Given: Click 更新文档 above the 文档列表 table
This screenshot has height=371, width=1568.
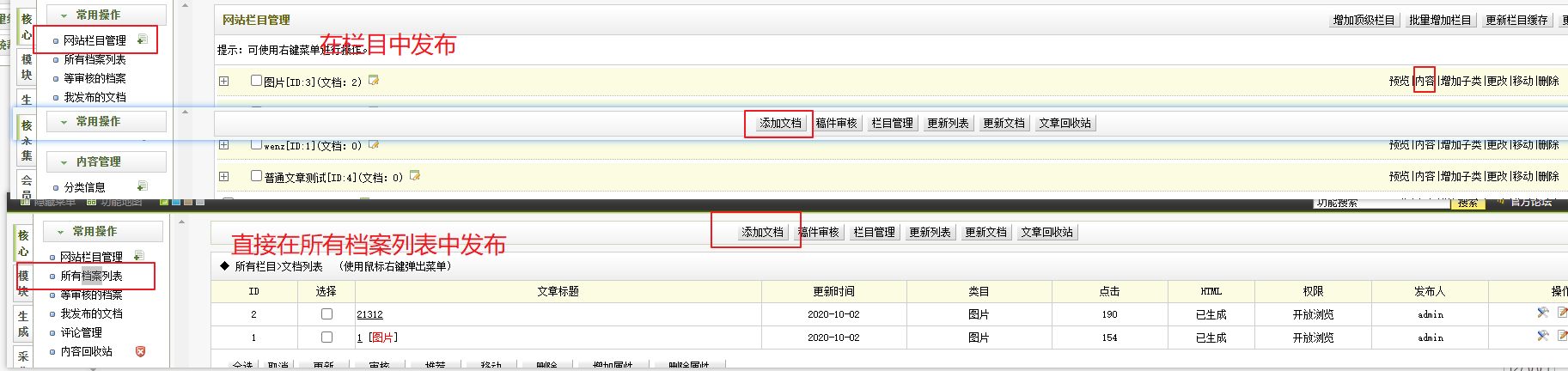Looking at the screenshot, I should [985, 232].
